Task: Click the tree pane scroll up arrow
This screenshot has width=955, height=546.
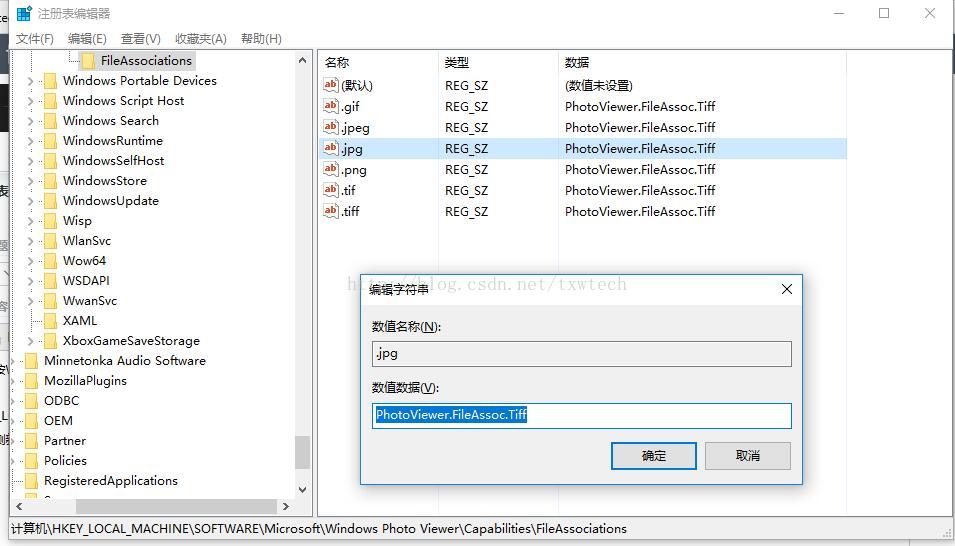Action: pyautogui.click(x=302, y=60)
